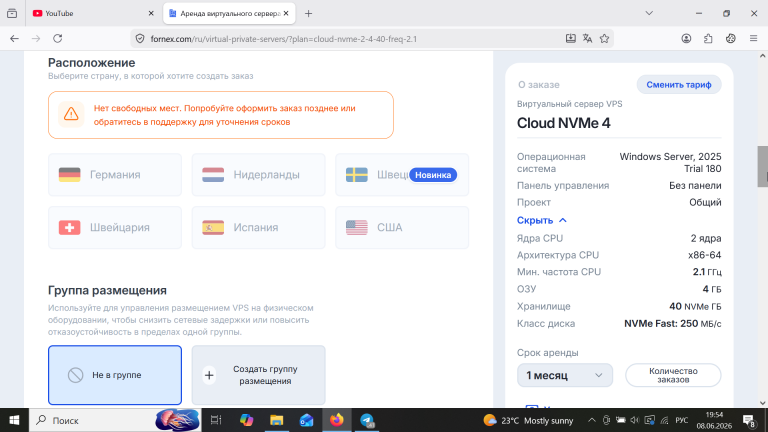Reload the current page

point(57,38)
